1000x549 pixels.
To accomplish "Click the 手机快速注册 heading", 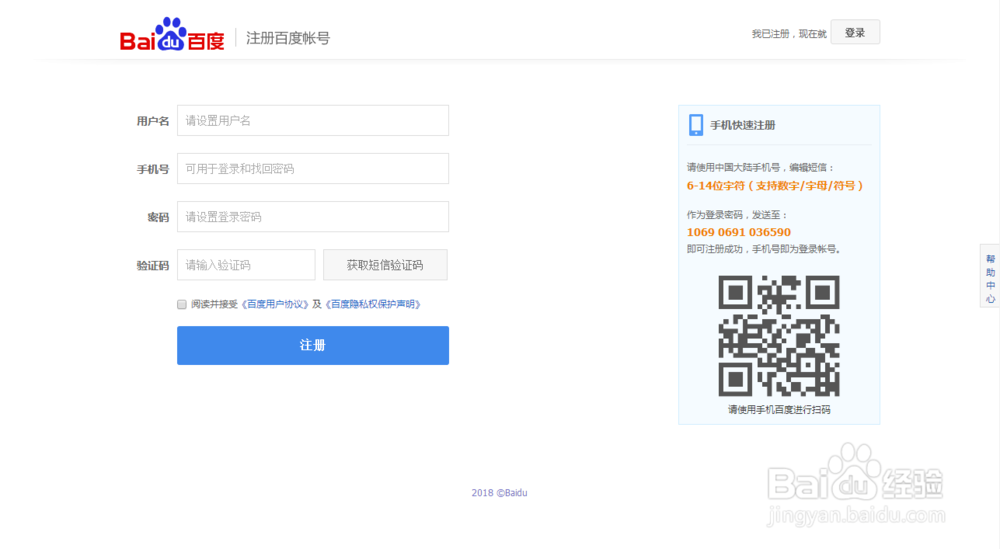I will (743, 126).
